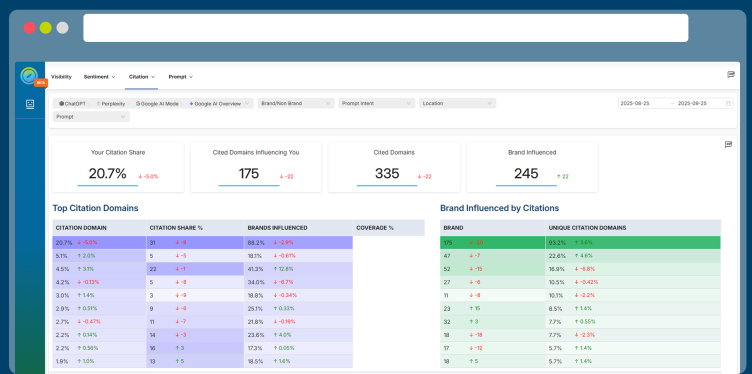Click the 88.2% brands influenced cell
Image resolution: width=752 pixels, height=374 pixels.
[298, 243]
